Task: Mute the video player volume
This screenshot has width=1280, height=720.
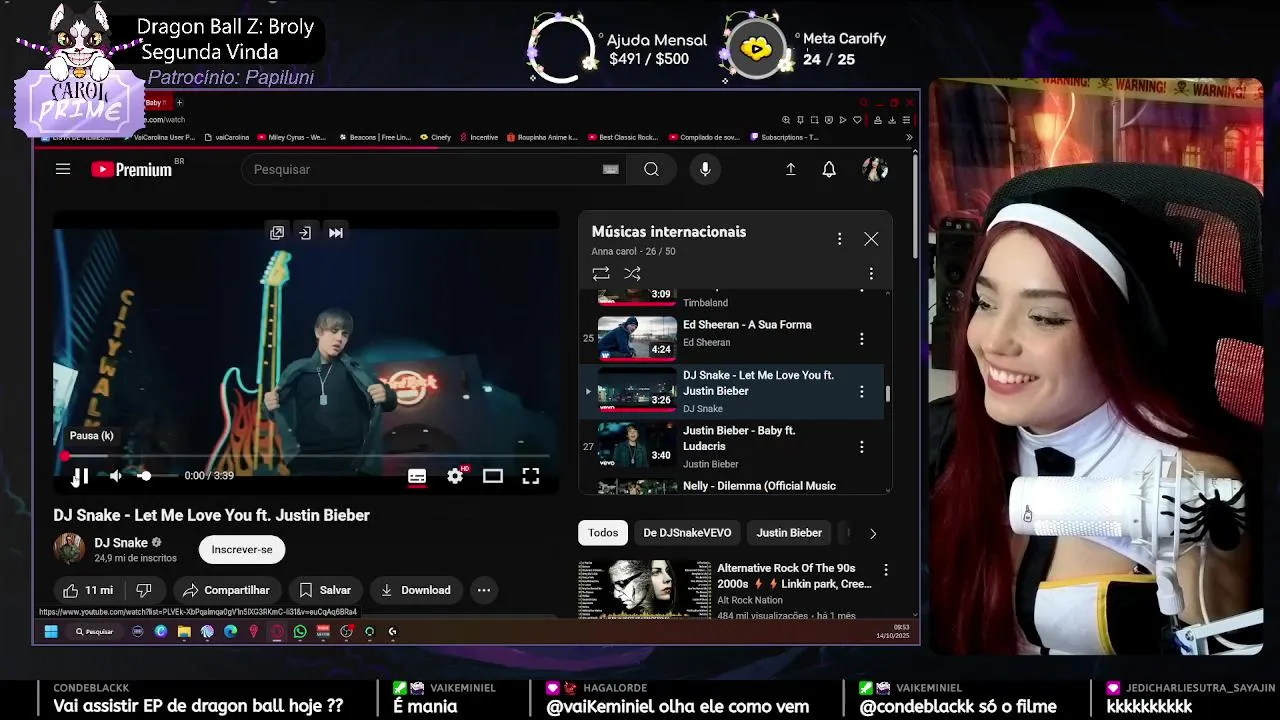Action: 116,476
